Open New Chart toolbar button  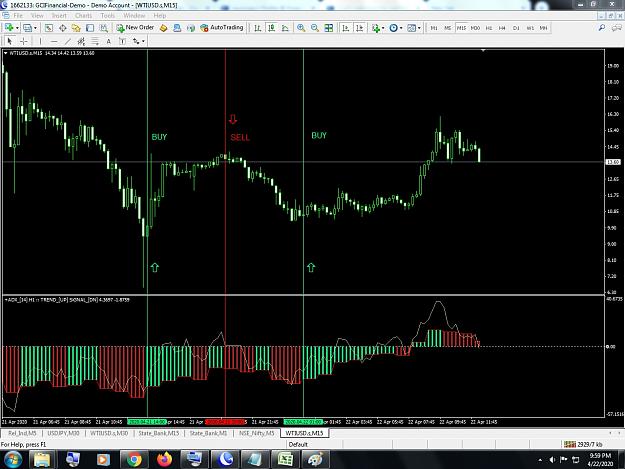pyautogui.click(x=9, y=28)
